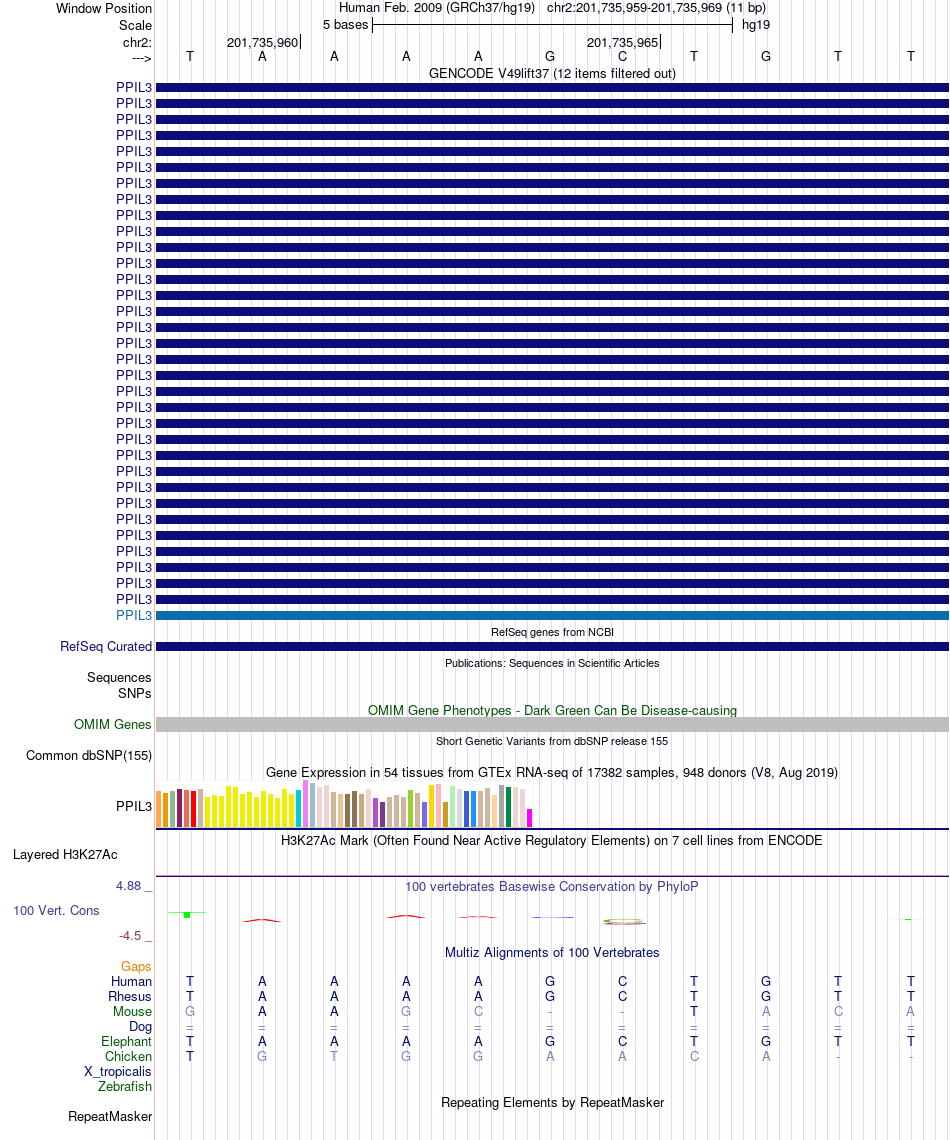
Task: Click 'Short Genetic Variants from dbSNP release 155'
Action: [552, 741]
